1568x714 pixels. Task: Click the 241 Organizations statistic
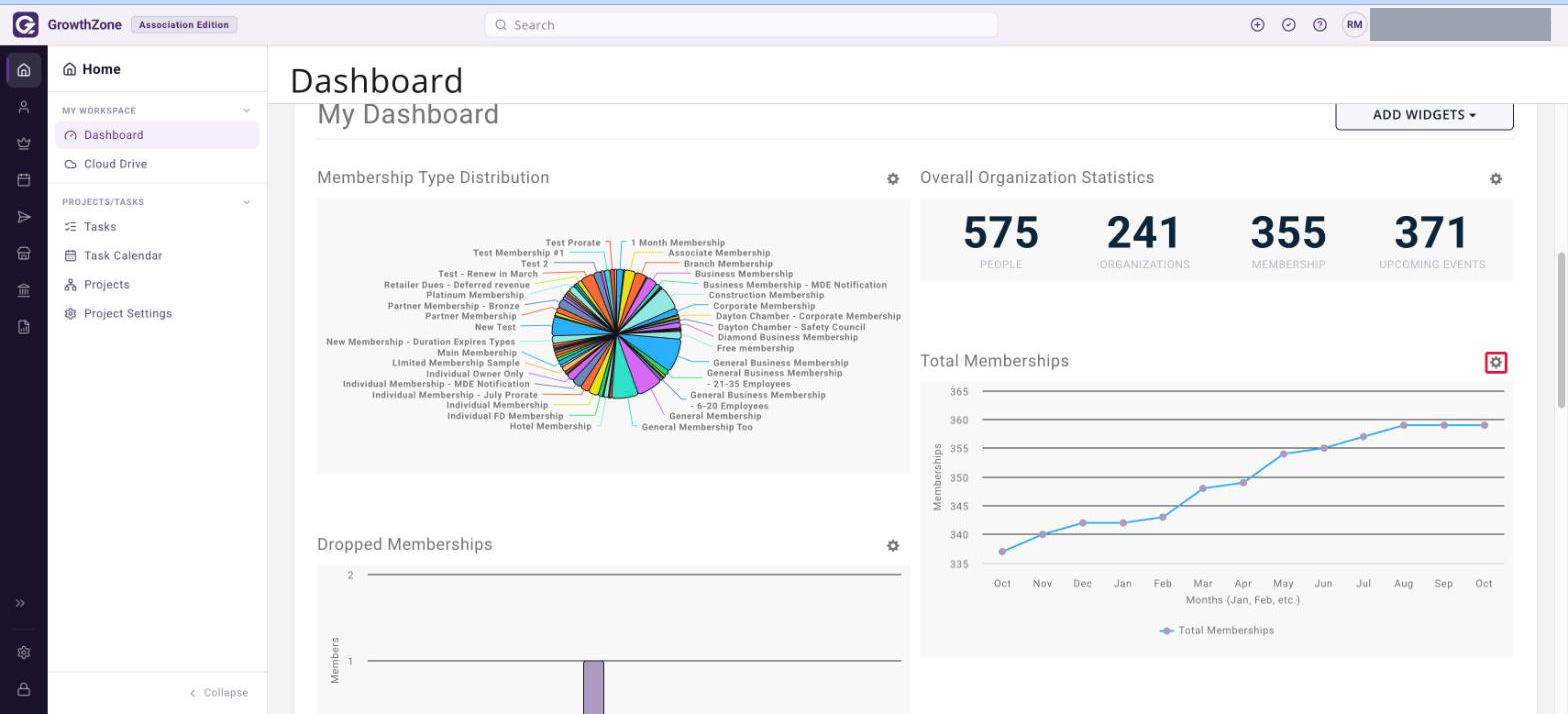point(1145,241)
